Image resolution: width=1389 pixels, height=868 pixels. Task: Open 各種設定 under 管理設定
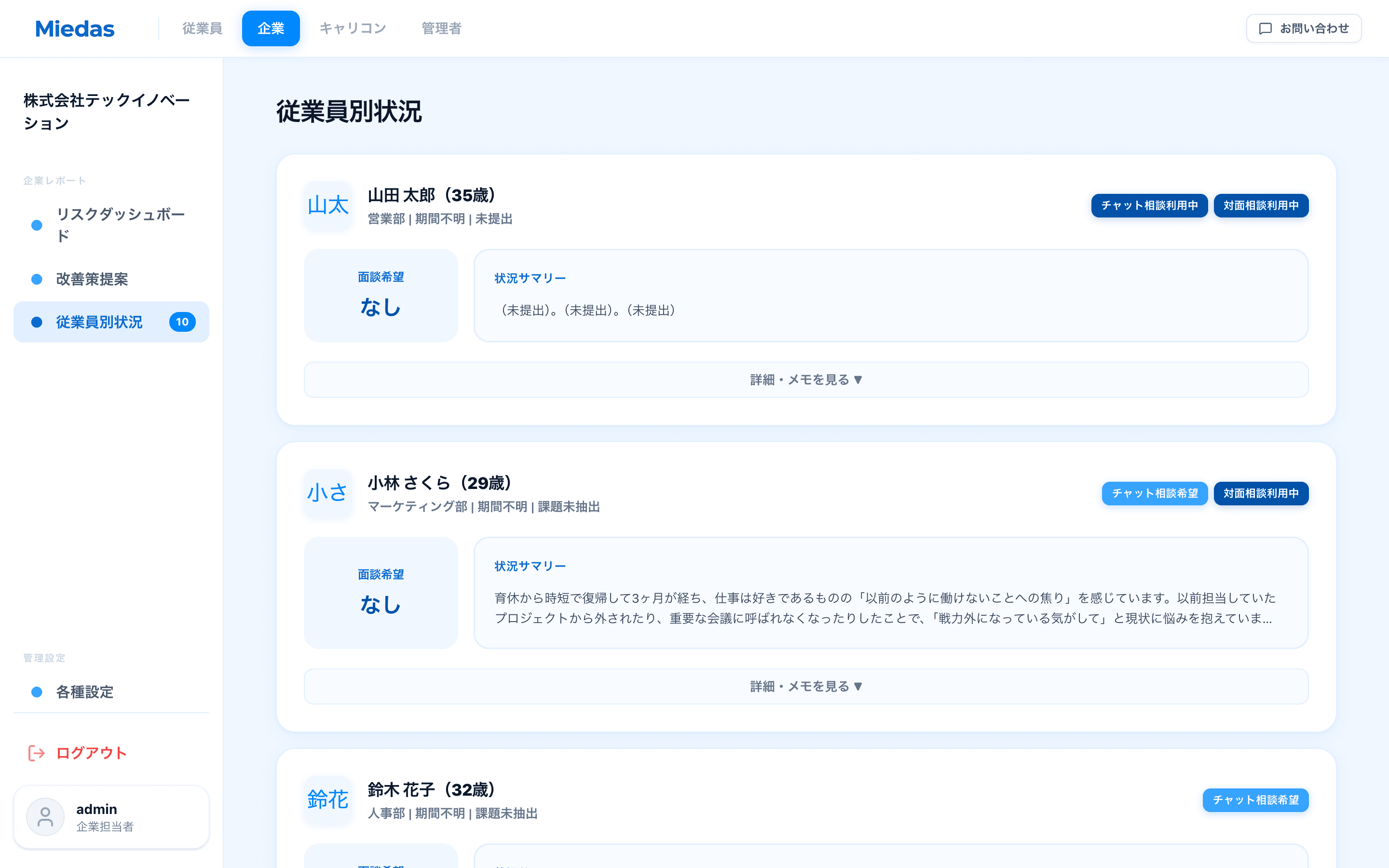[85, 692]
